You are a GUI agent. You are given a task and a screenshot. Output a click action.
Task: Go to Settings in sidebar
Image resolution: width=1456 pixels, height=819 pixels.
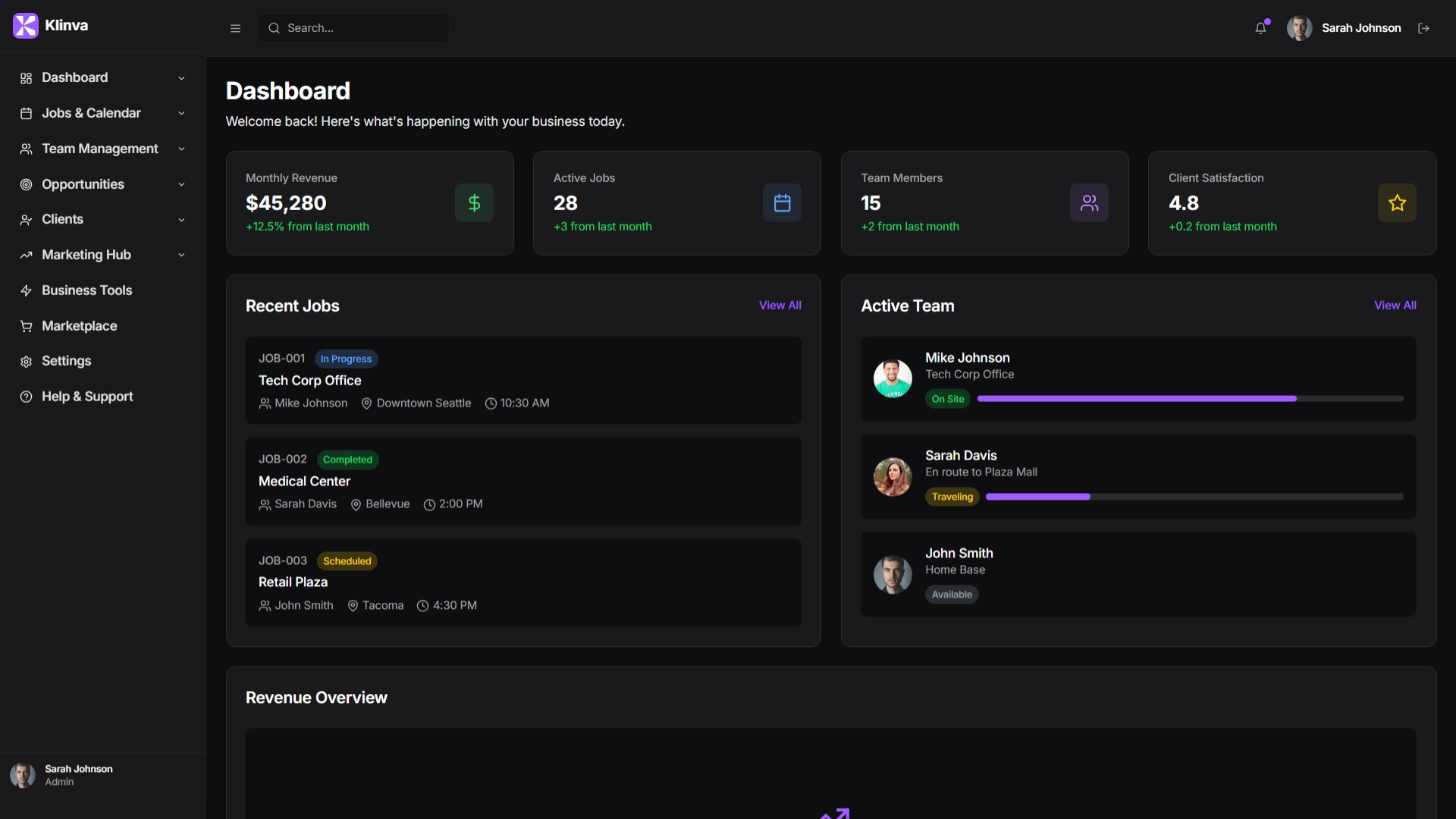point(66,361)
